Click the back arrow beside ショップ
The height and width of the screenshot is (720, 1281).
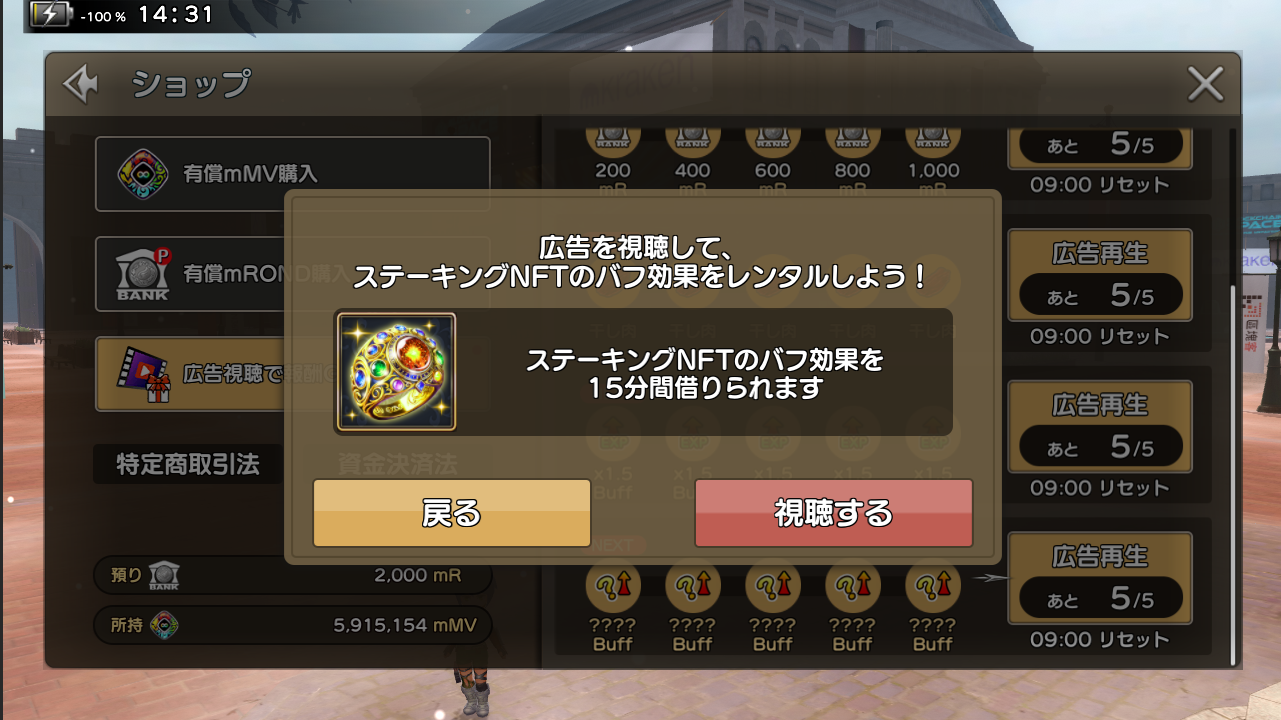tap(81, 85)
